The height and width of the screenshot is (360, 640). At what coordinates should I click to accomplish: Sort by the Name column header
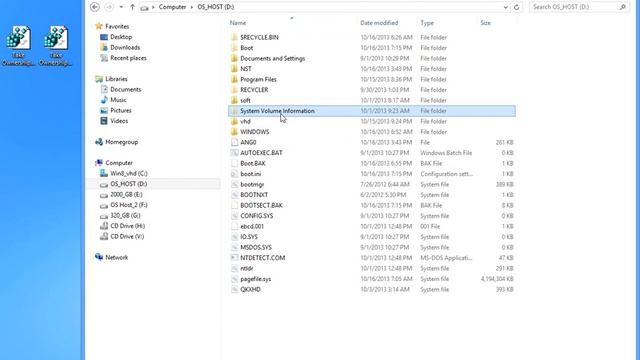click(x=238, y=23)
